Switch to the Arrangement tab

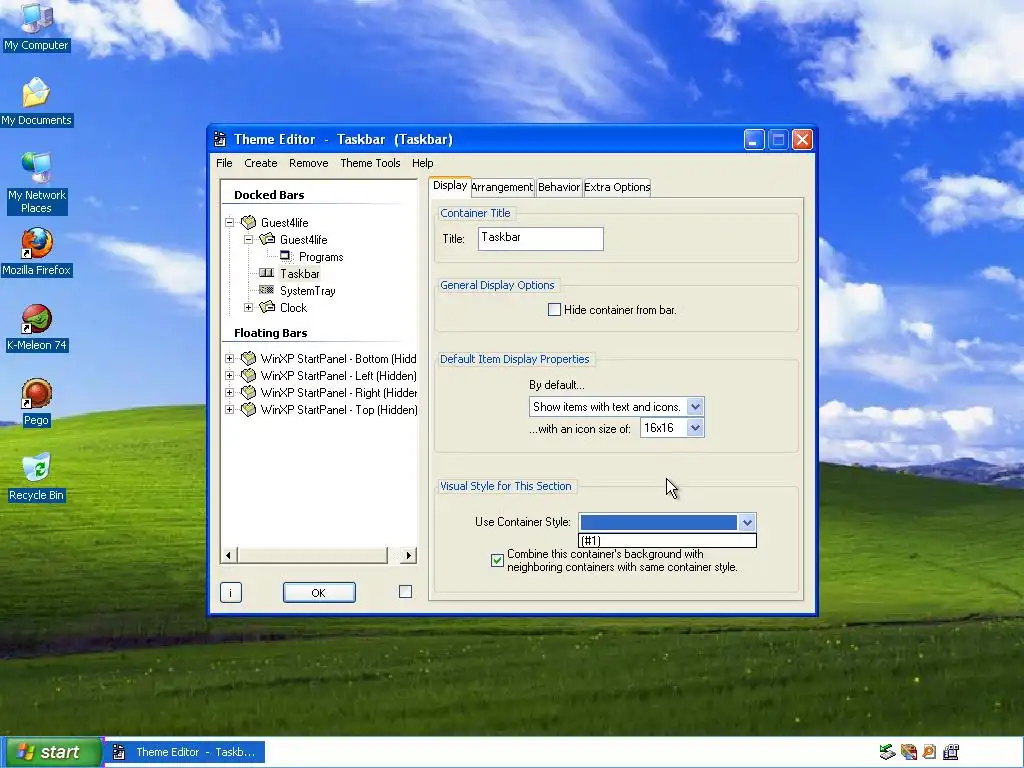click(502, 187)
